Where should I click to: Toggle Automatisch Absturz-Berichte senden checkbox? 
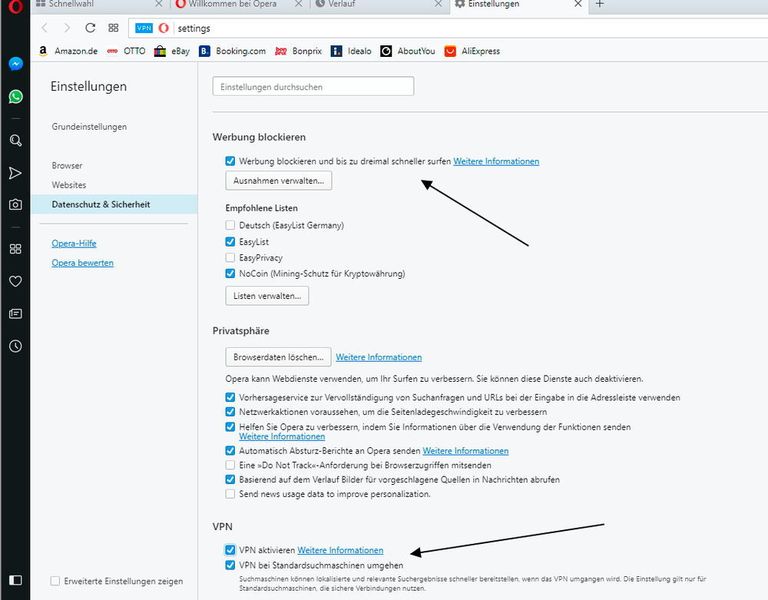tap(230, 450)
